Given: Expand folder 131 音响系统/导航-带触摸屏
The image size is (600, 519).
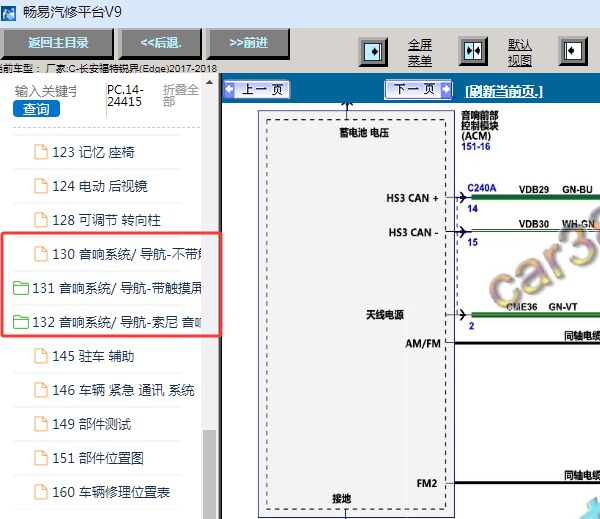Looking at the screenshot, I should click(x=117, y=288).
